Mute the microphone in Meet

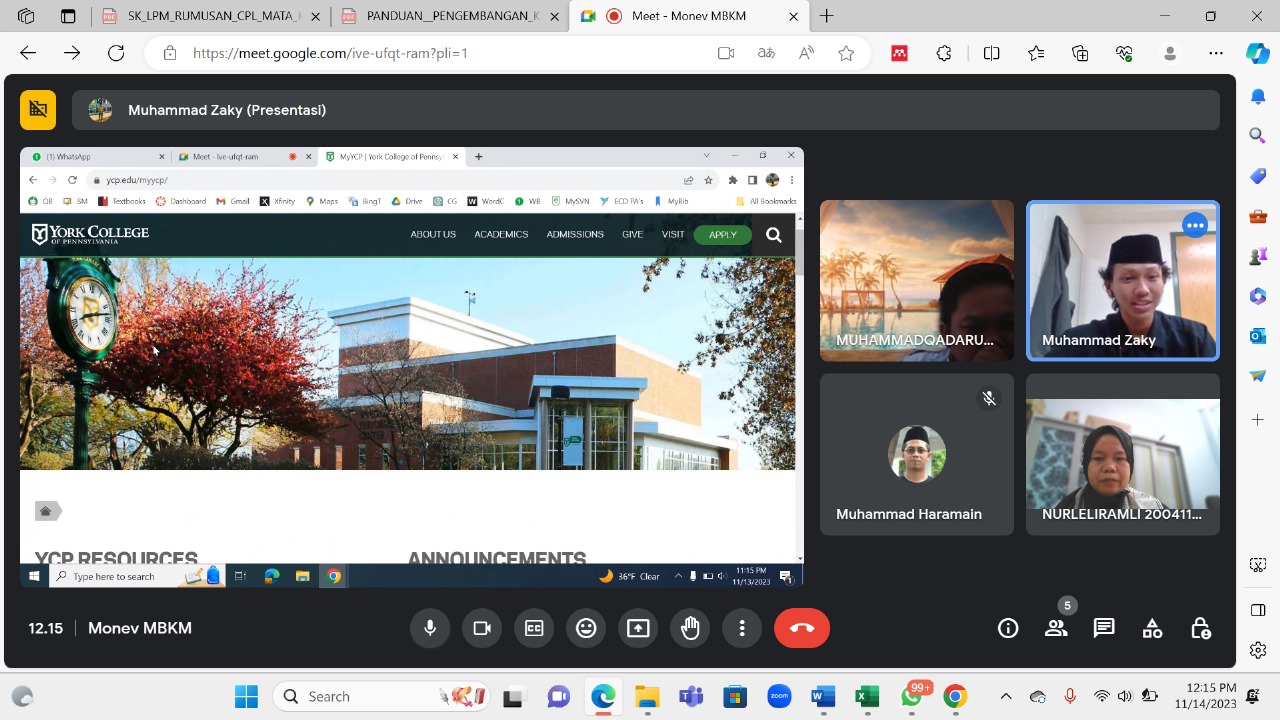(x=430, y=628)
